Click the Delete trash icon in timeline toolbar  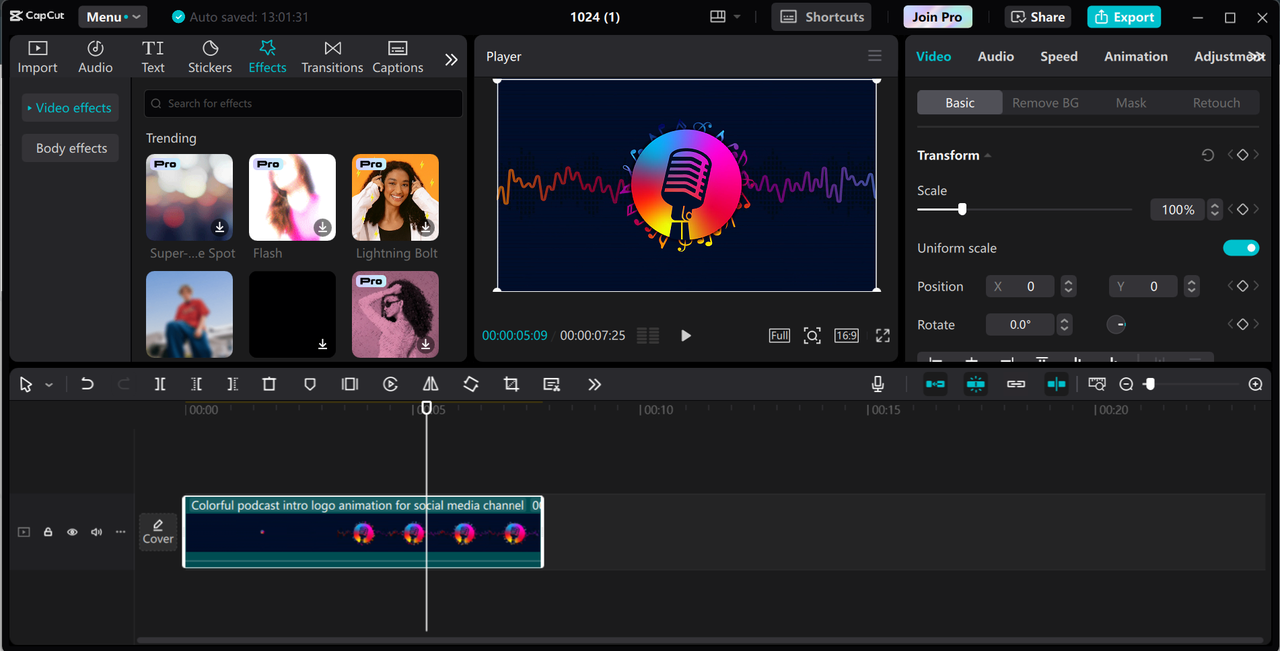click(x=269, y=384)
